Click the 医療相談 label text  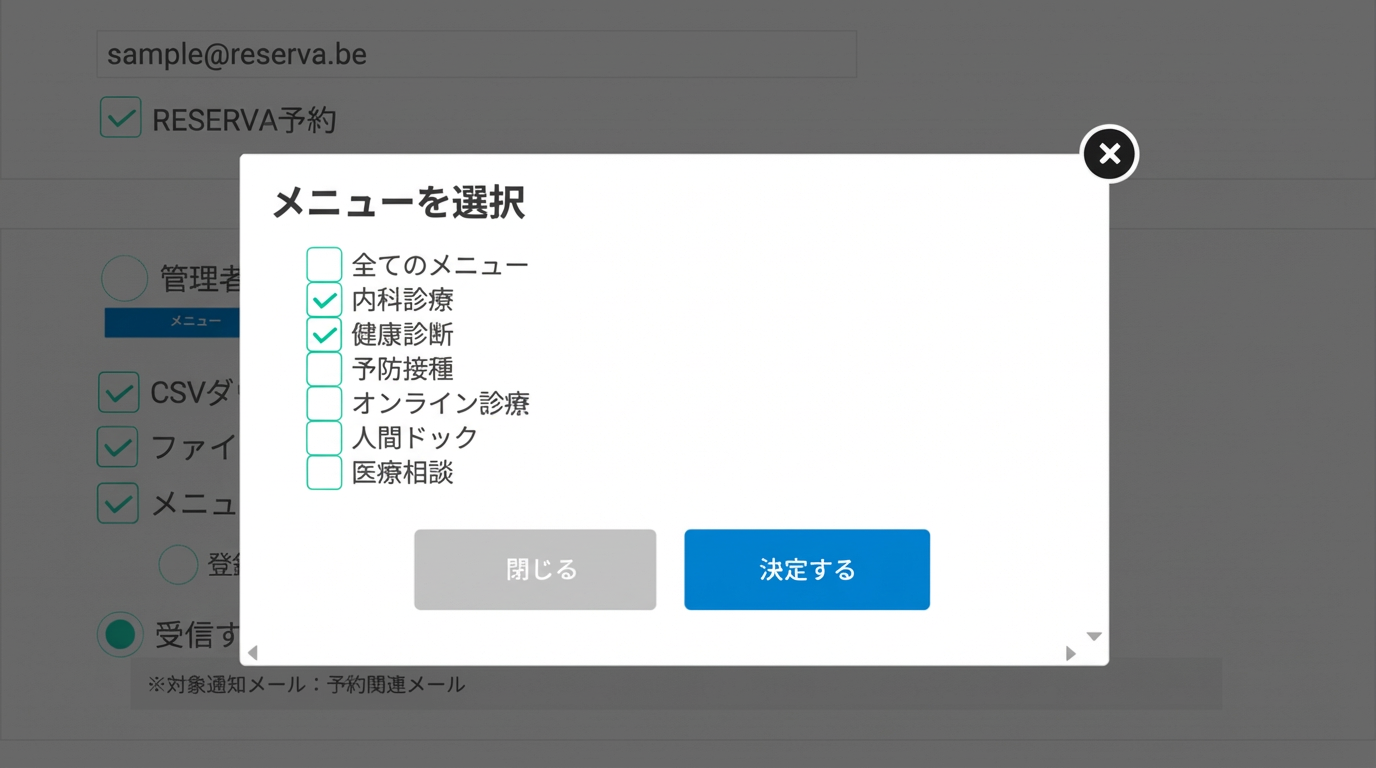coord(402,472)
